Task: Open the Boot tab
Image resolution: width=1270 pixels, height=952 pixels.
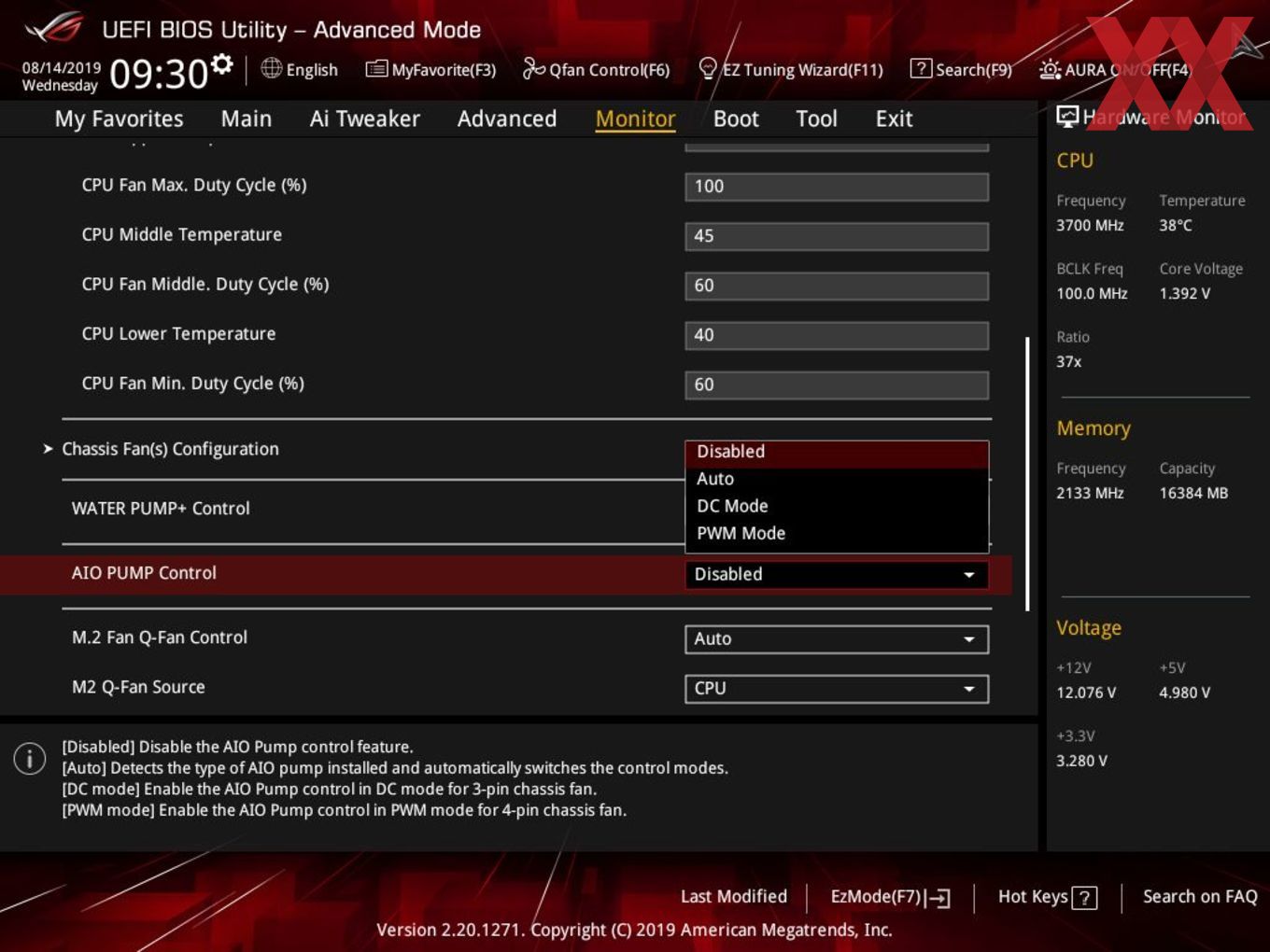Action: point(736,119)
